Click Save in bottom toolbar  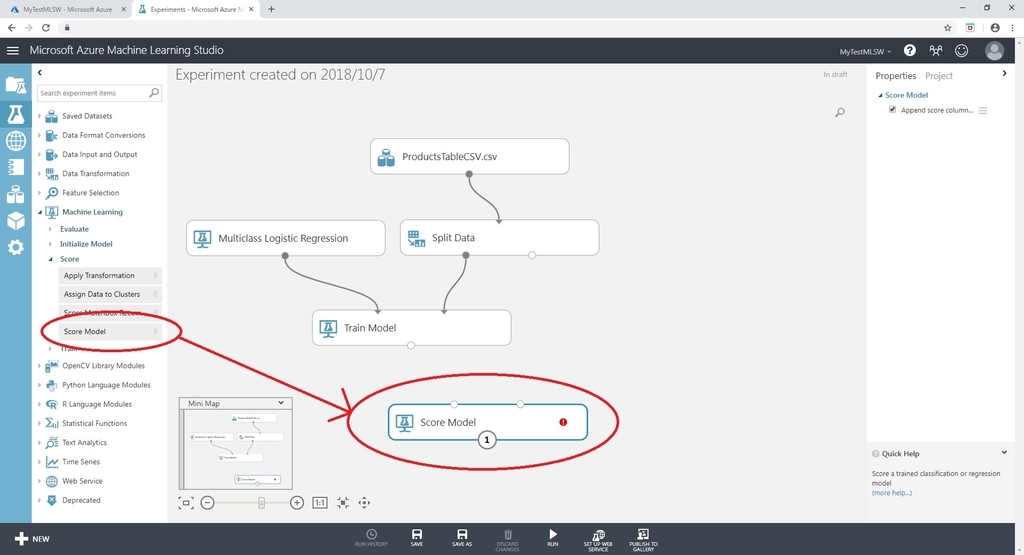(x=417, y=538)
